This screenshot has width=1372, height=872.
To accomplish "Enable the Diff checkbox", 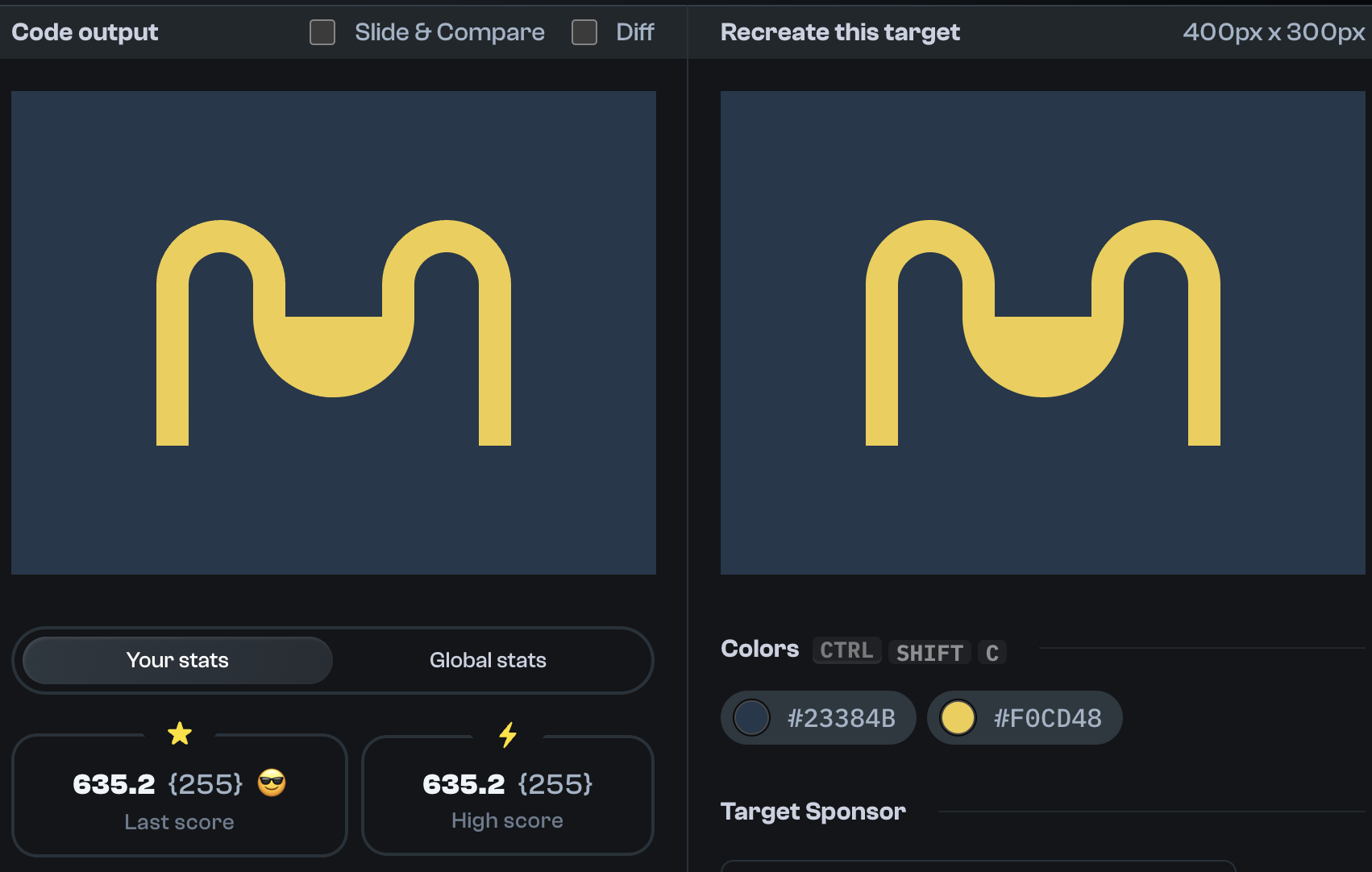I will [x=584, y=32].
